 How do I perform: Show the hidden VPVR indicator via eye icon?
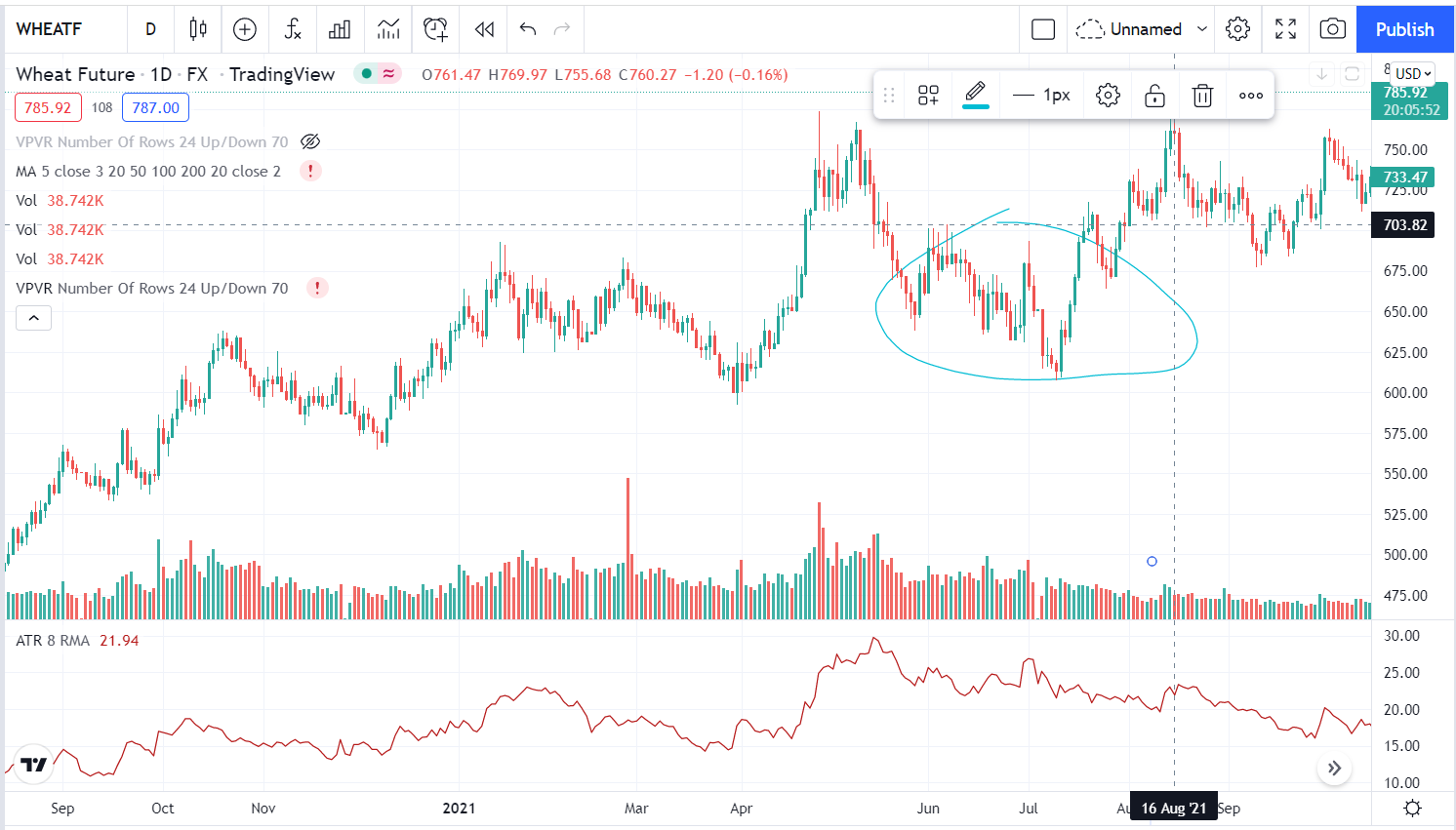pyautogui.click(x=310, y=141)
